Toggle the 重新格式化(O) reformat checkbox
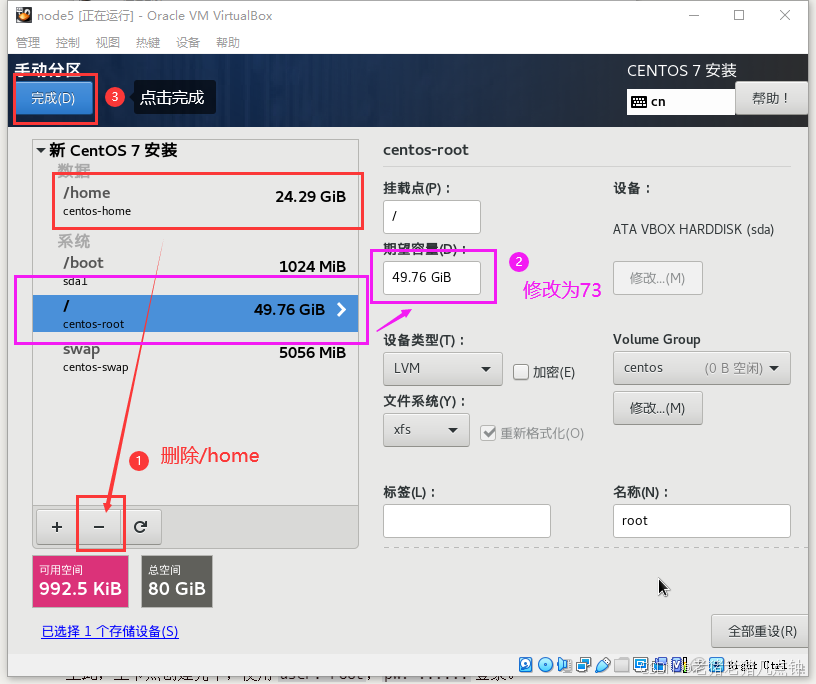The image size is (816, 684). 488,433
